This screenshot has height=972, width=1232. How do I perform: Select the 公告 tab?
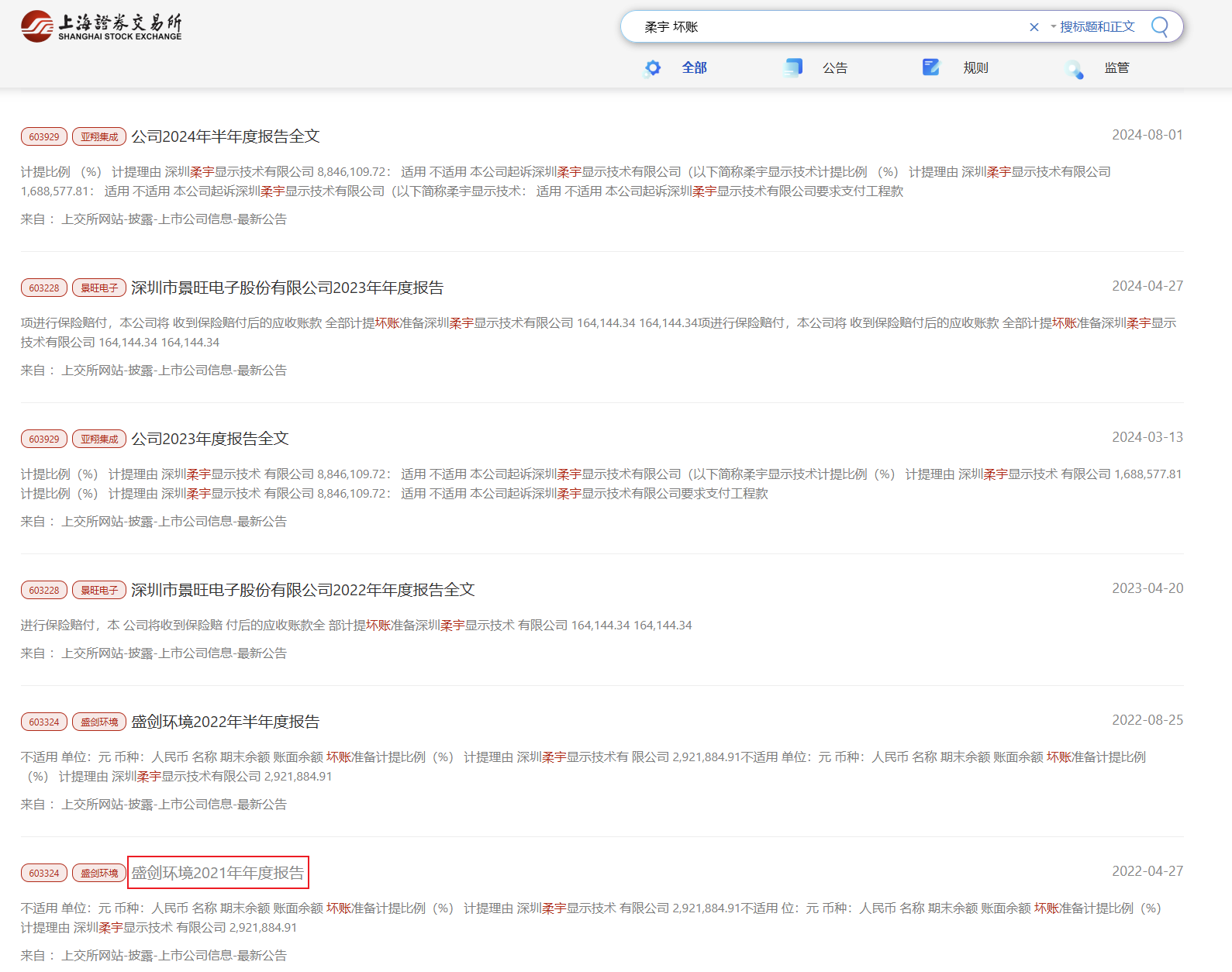[x=835, y=67]
